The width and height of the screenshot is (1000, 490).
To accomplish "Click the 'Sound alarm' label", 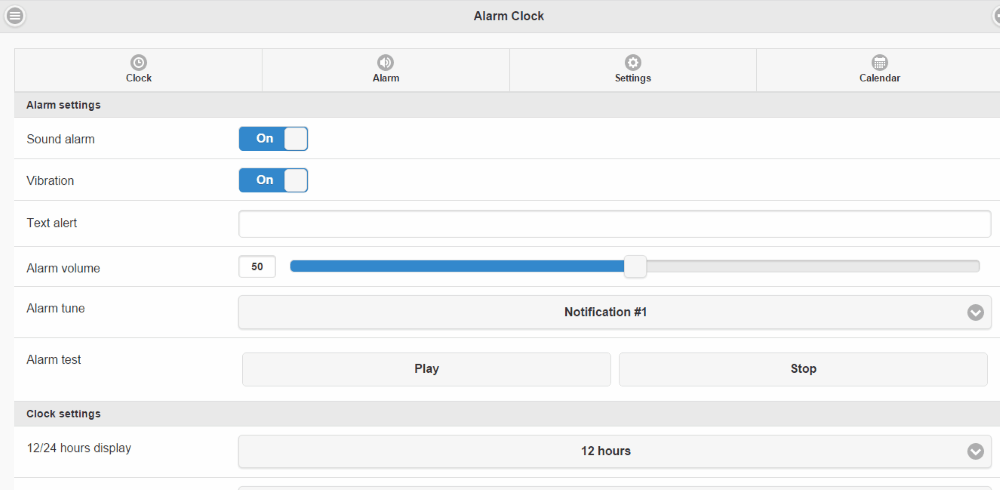I will [x=61, y=139].
